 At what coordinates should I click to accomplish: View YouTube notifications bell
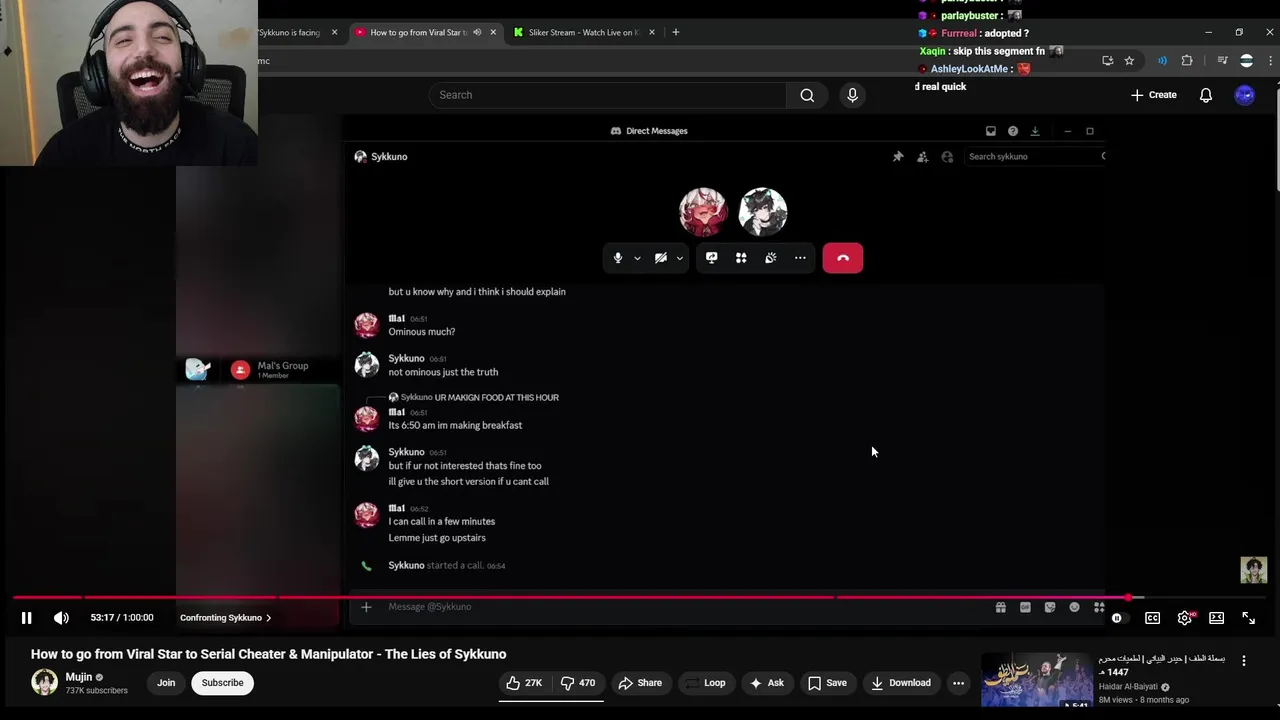[1206, 95]
